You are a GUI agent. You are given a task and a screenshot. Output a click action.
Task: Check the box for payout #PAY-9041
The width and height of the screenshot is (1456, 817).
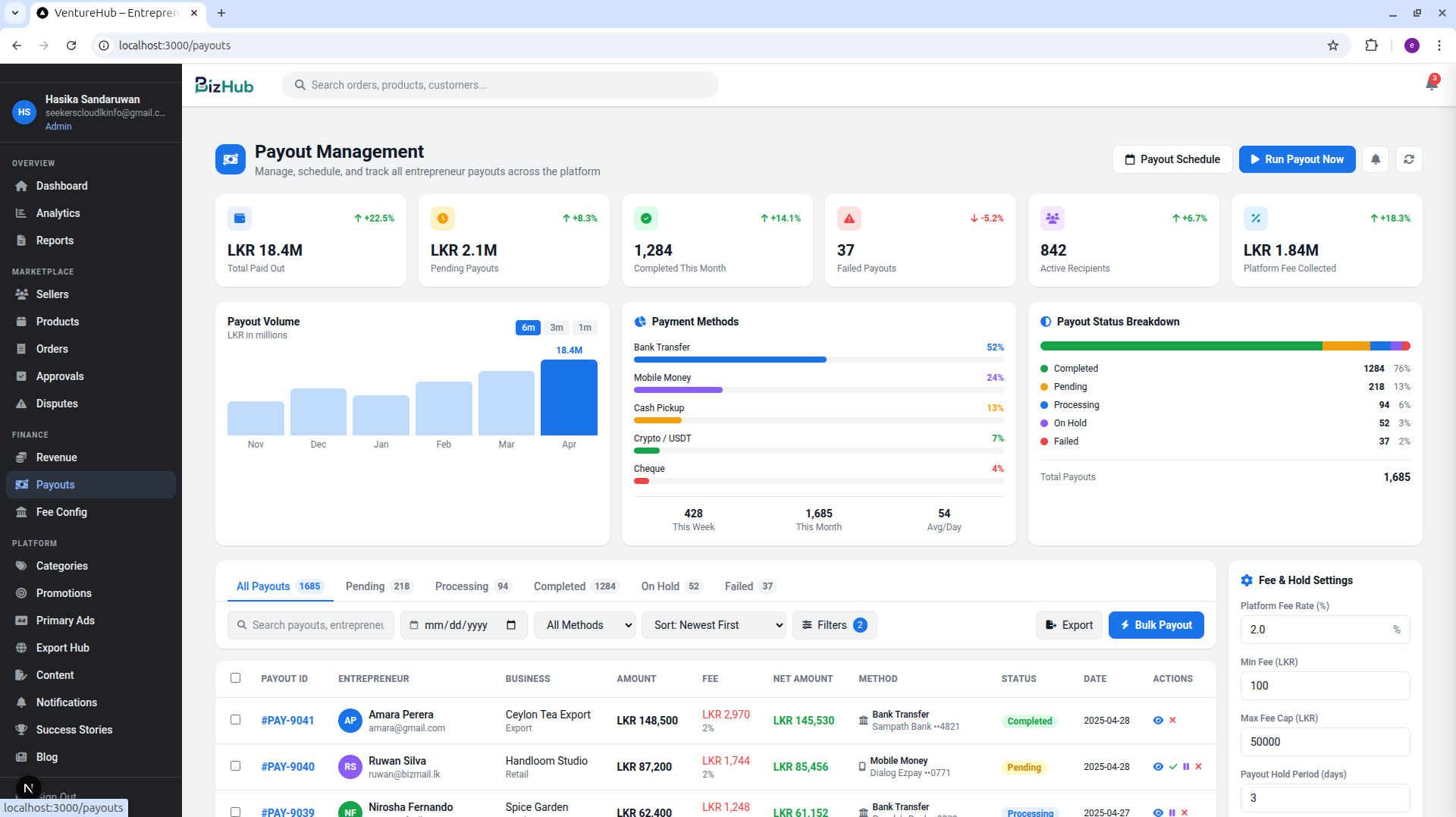point(235,720)
